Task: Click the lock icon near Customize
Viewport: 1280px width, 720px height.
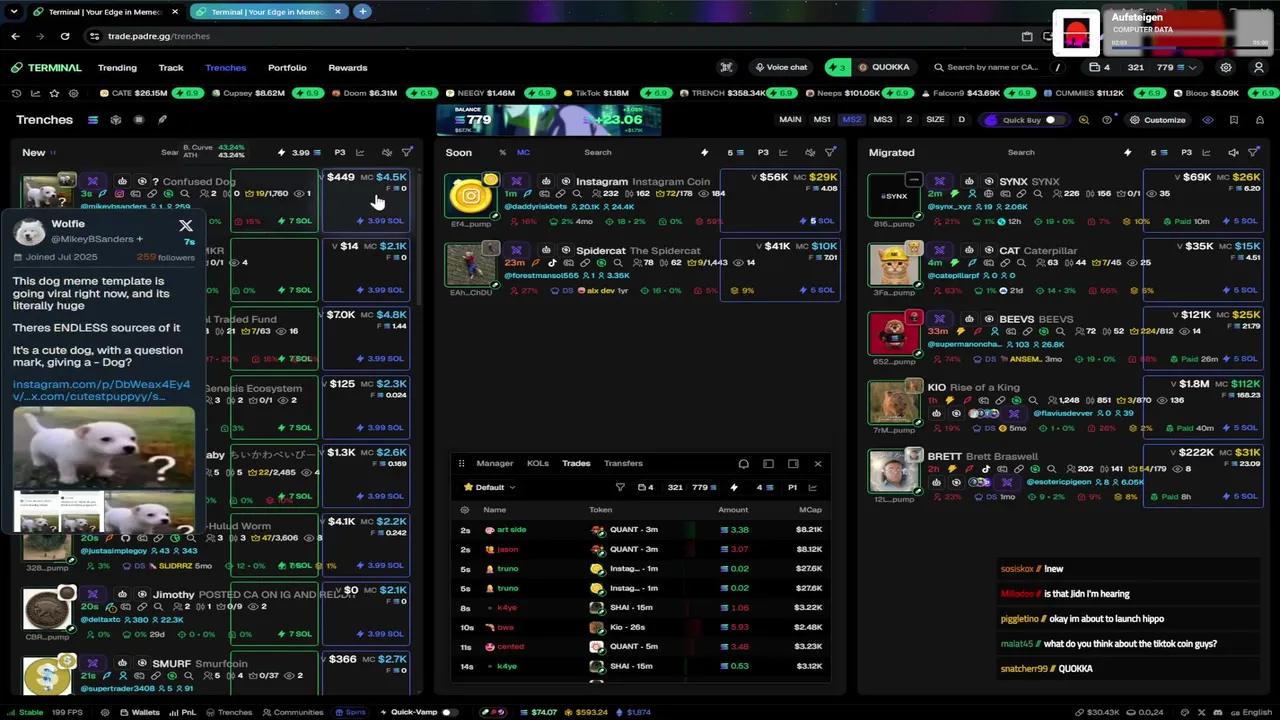Action: (x=1260, y=120)
